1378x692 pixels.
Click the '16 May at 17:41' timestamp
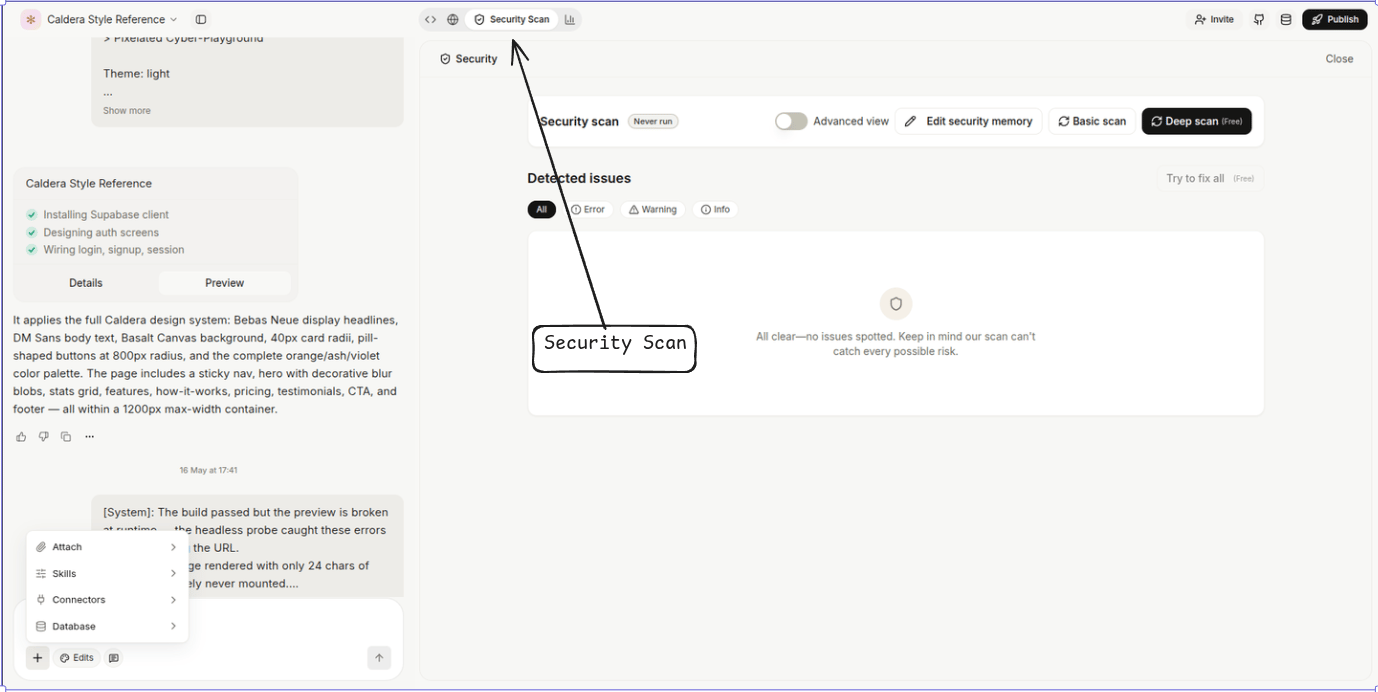208,470
